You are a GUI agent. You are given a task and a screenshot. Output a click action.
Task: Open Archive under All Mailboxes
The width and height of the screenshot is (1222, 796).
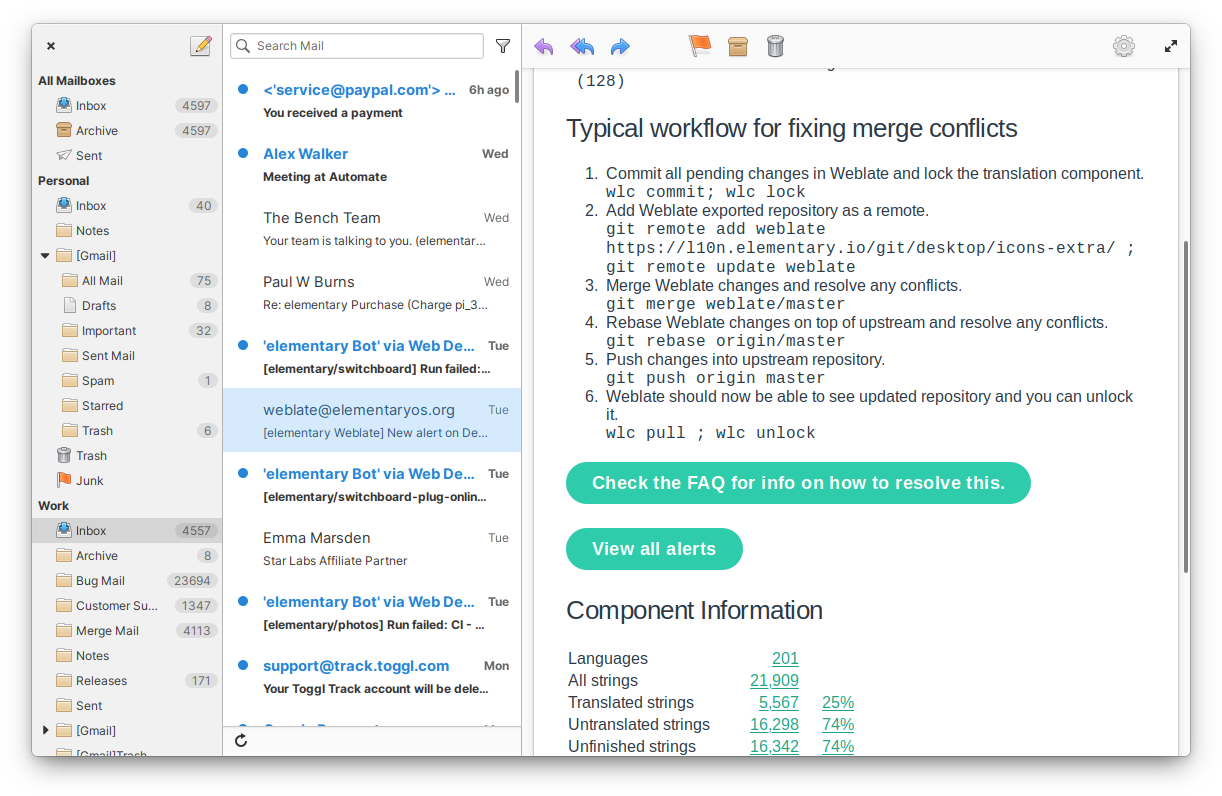(x=127, y=131)
